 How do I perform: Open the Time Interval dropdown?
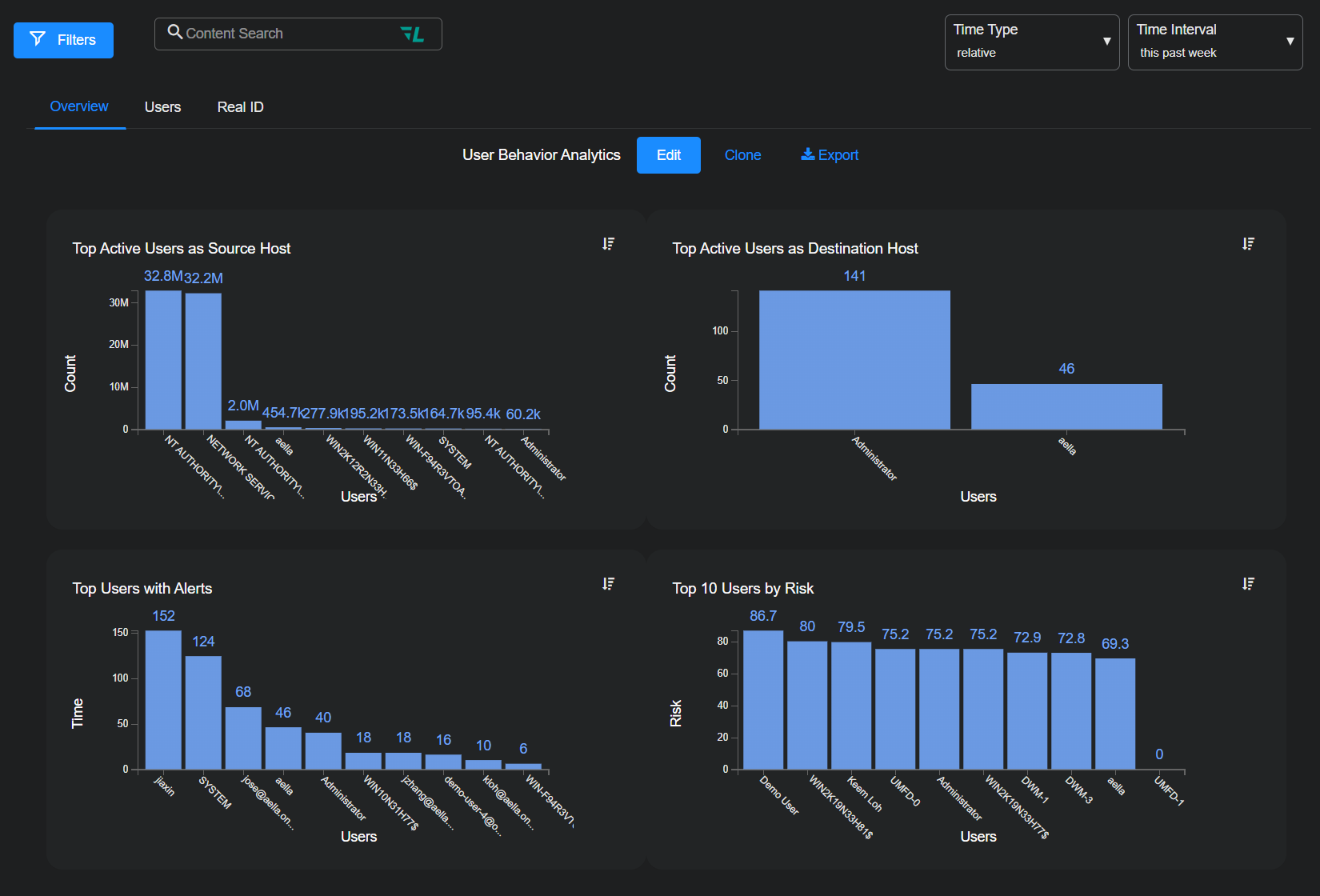[1214, 42]
